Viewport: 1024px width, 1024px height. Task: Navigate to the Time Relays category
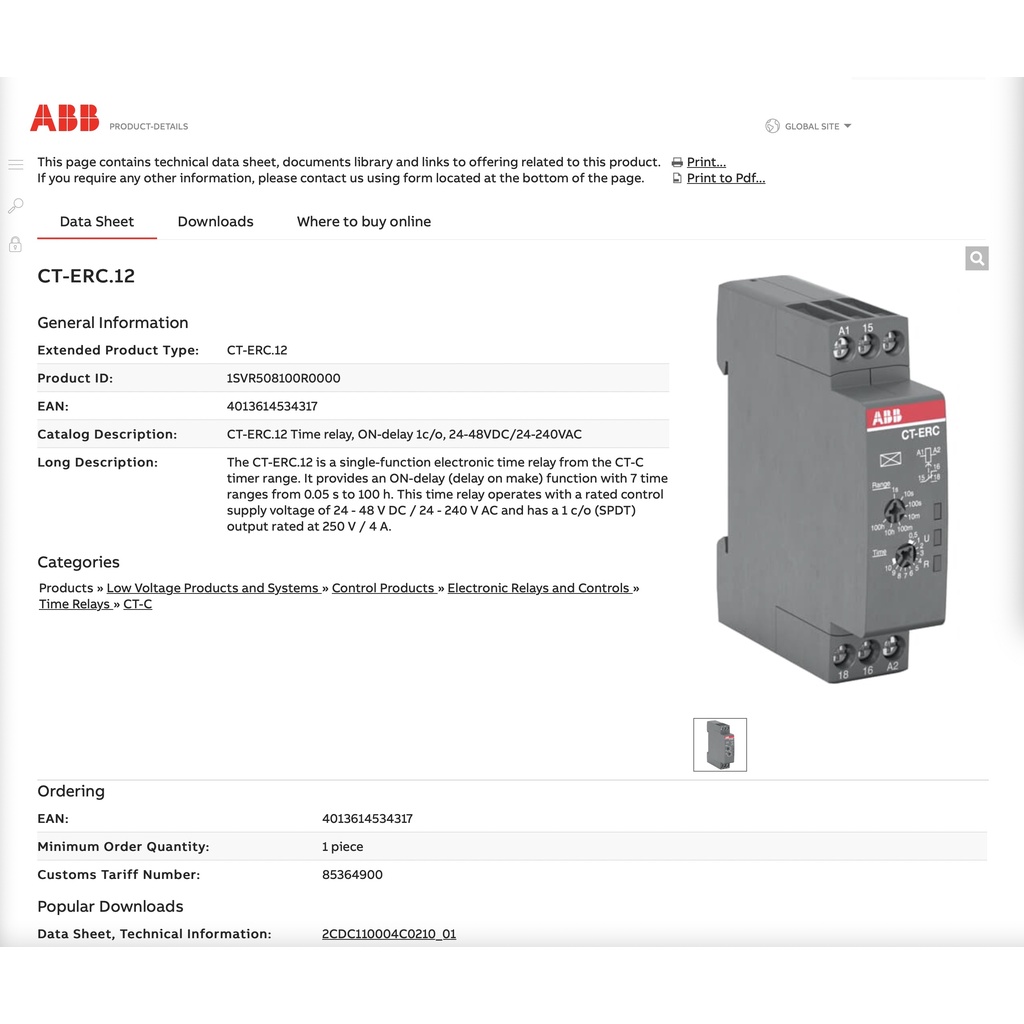click(x=75, y=604)
